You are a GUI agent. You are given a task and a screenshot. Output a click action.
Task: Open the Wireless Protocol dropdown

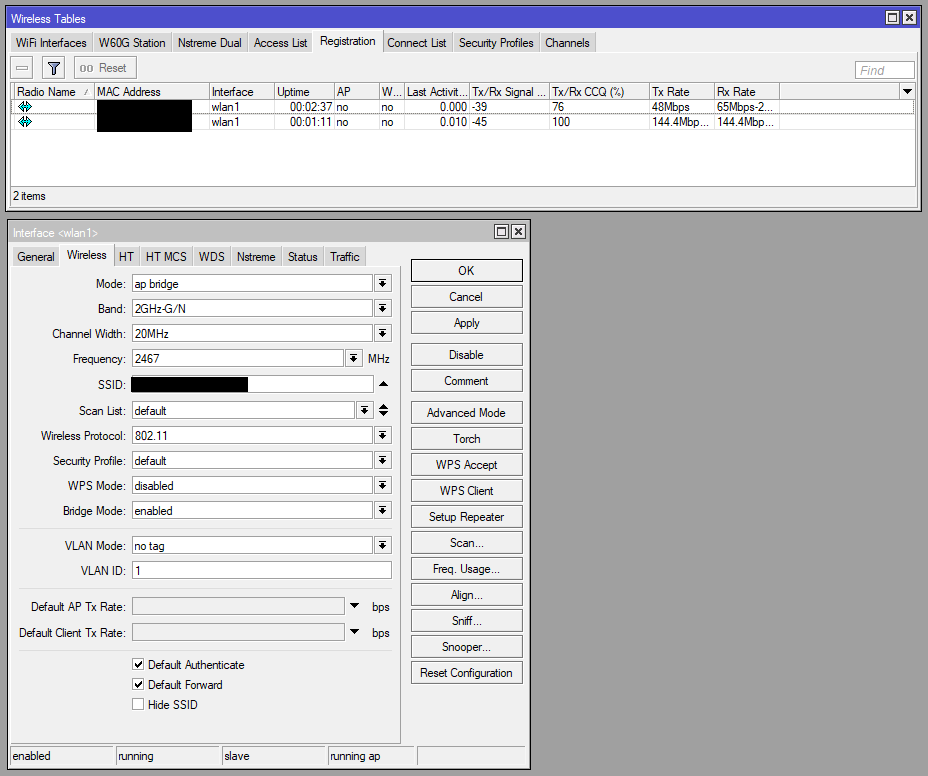pyautogui.click(x=383, y=436)
